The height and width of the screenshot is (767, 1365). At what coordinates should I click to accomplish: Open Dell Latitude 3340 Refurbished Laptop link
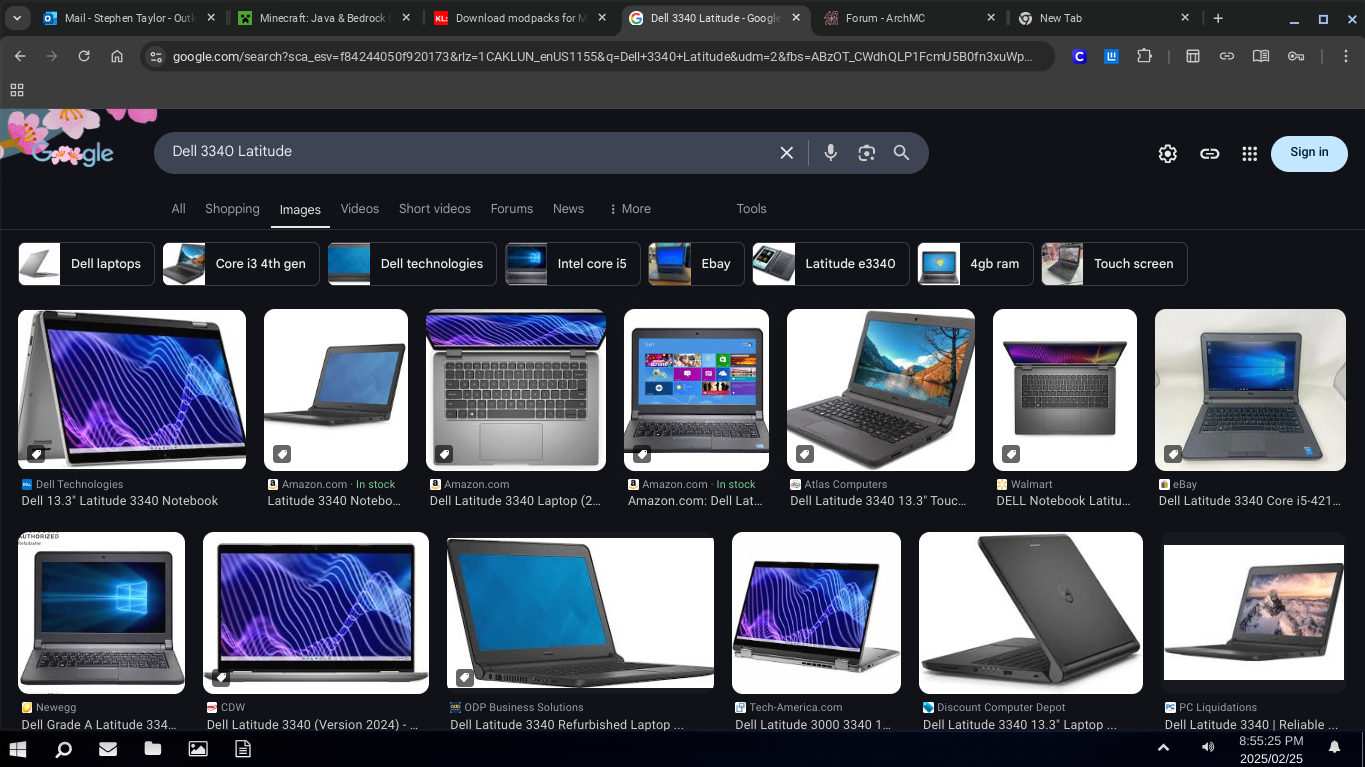[567, 725]
